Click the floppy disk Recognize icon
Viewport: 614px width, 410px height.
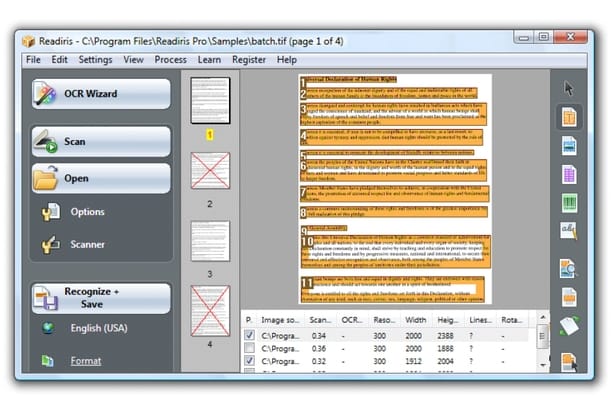click(x=45, y=298)
